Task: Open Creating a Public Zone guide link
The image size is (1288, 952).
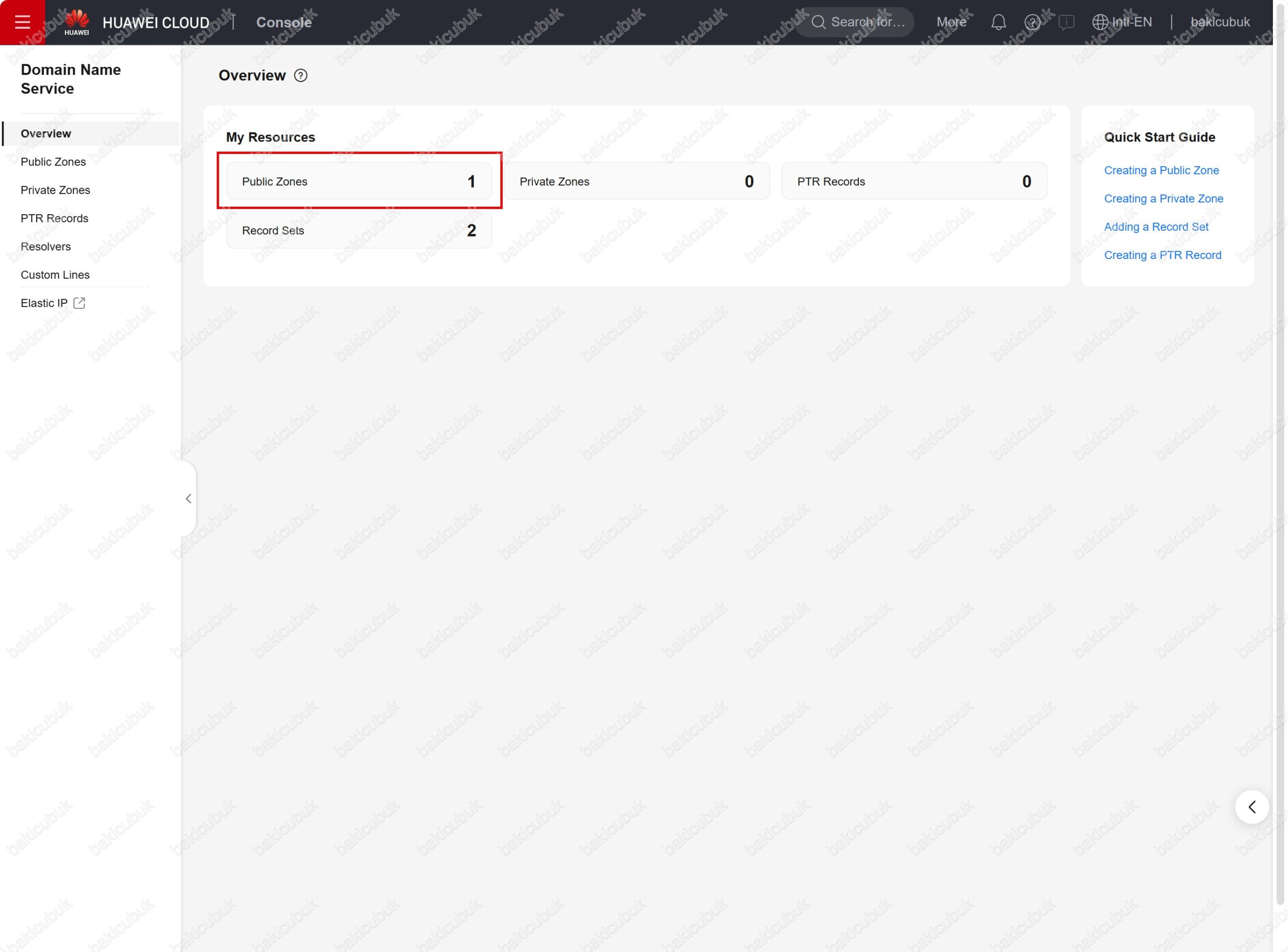Action: pos(1161,170)
